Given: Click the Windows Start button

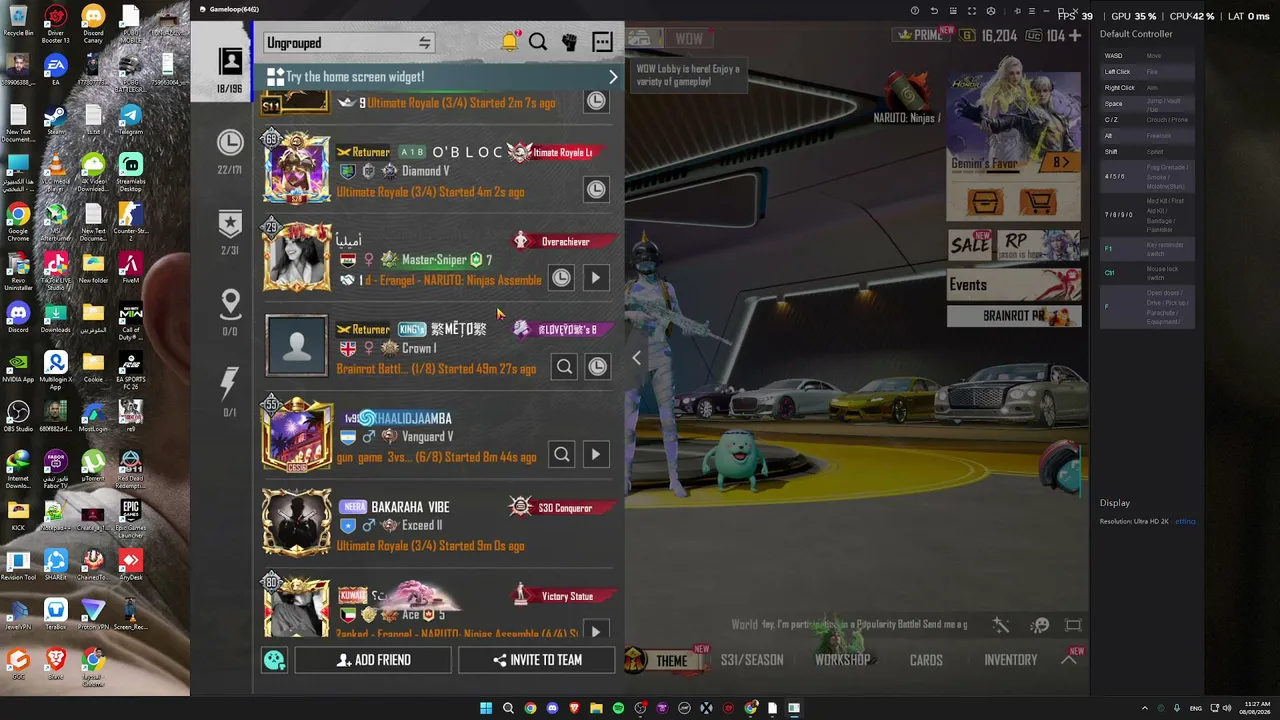Looking at the screenshot, I should tap(486, 708).
